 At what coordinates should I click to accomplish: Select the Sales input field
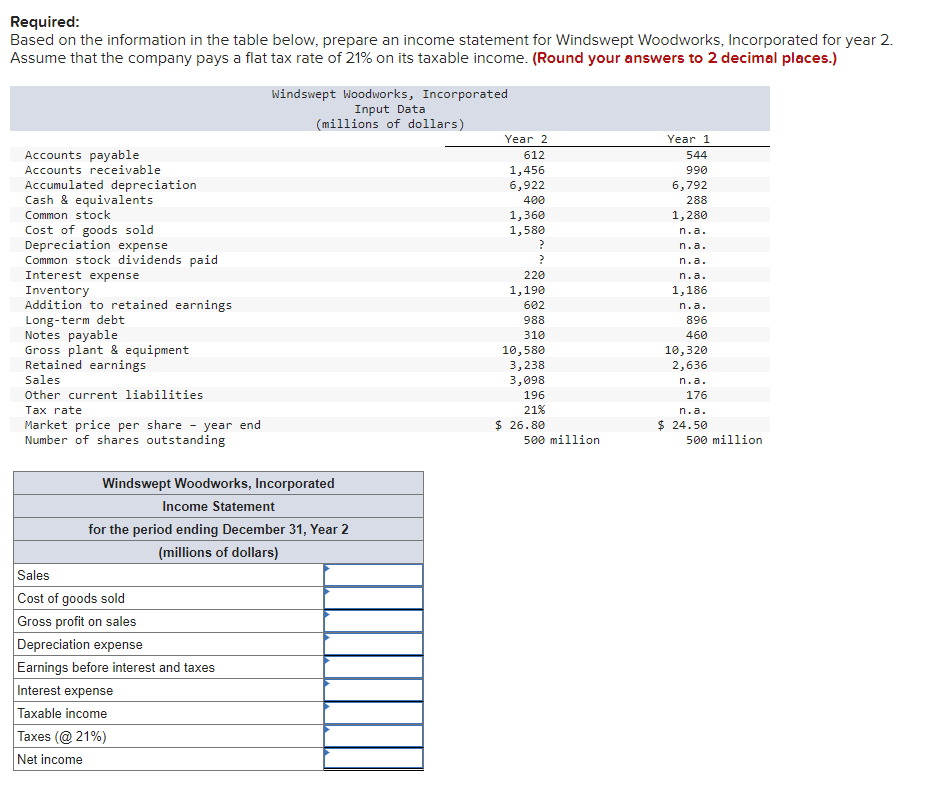pyautogui.click(x=373, y=575)
